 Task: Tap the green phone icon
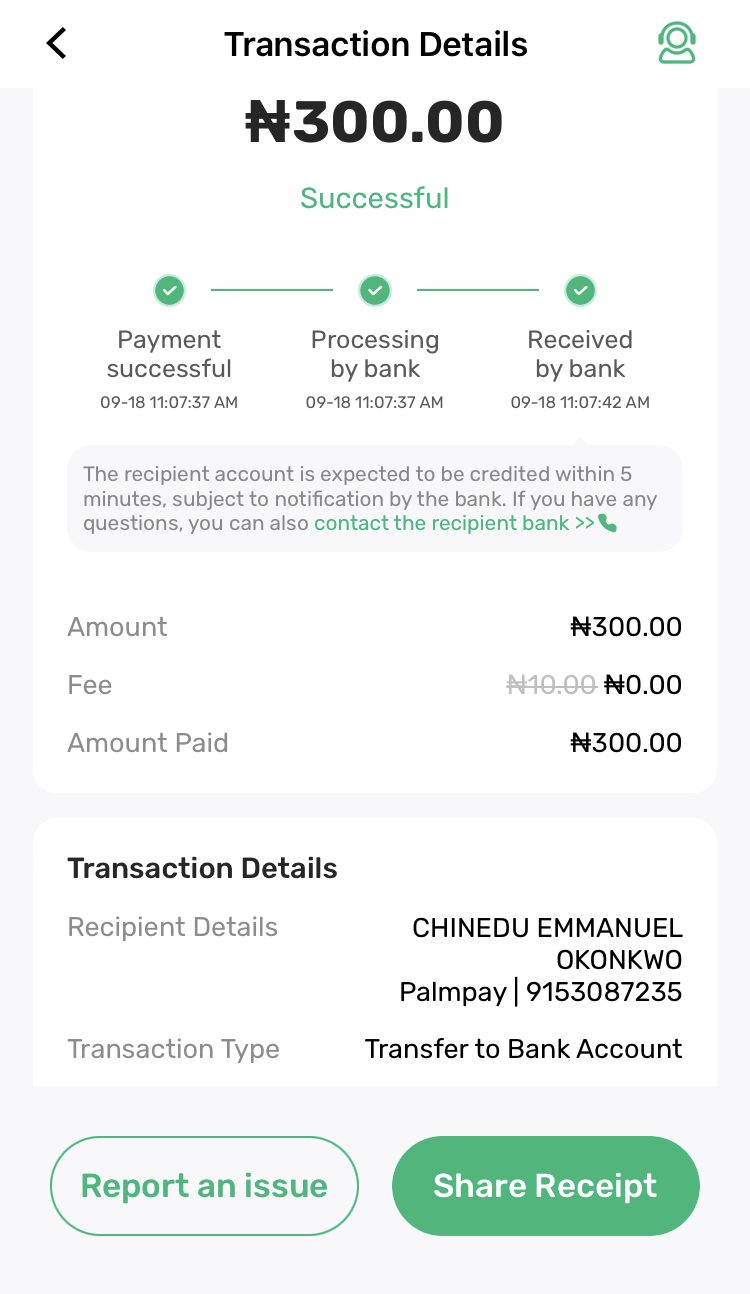(x=608, y=523)
